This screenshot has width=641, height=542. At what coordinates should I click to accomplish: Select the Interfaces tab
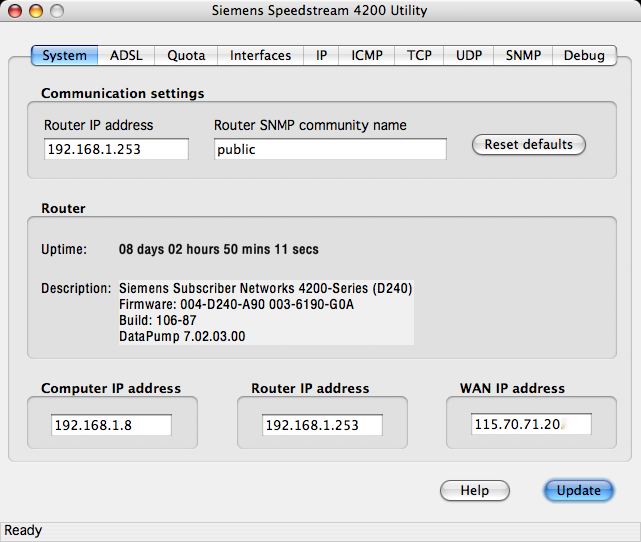tap(260, 55)
